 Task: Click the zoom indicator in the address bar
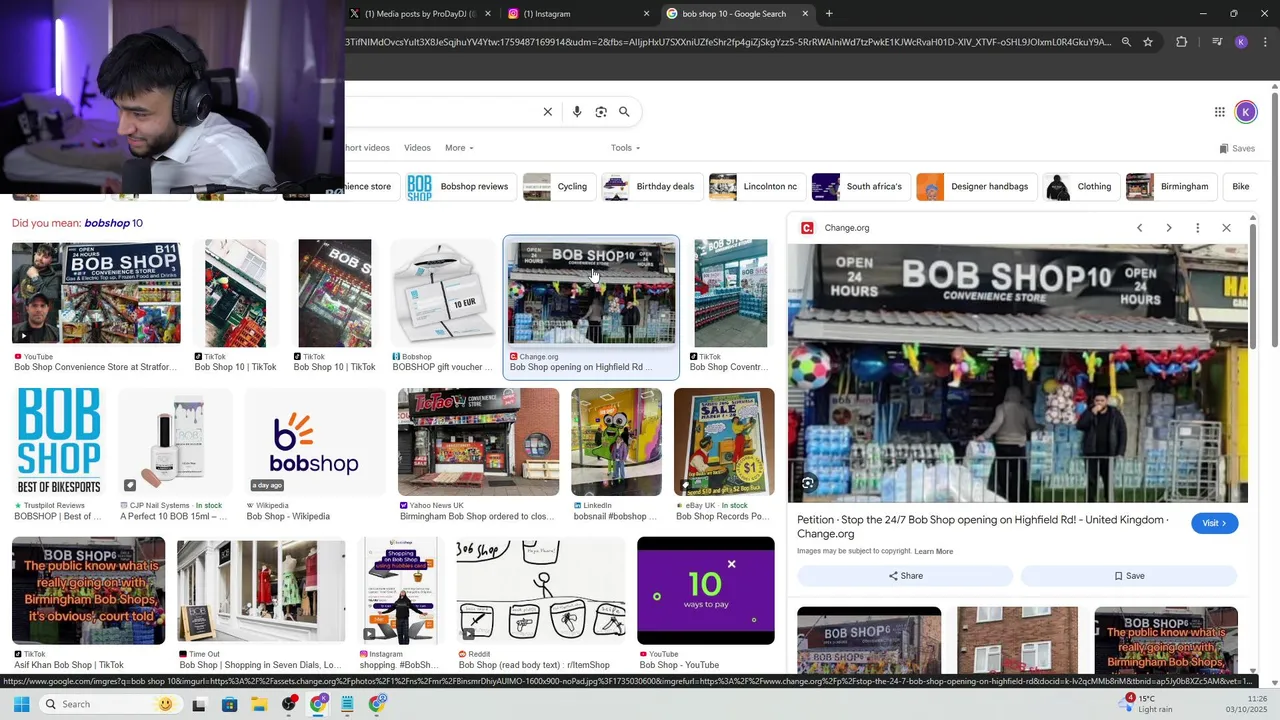1126,42
